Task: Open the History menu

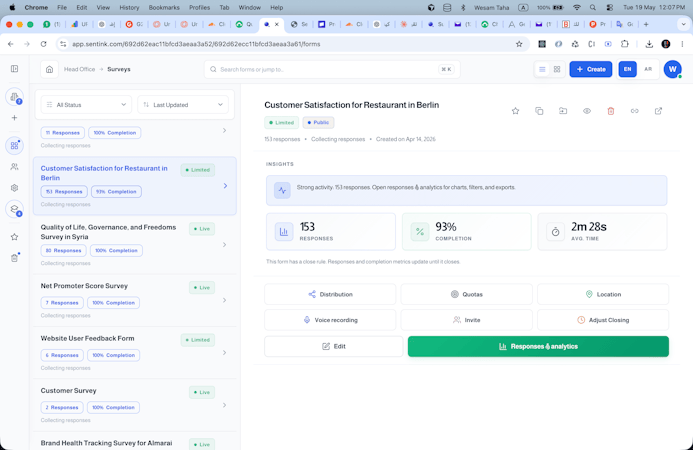Action: pyautogui.click(x=129, y=8)
